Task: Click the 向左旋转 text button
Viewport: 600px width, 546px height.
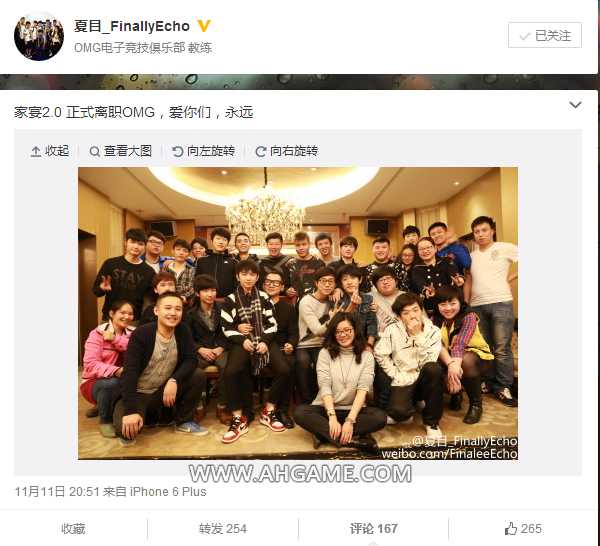Action: tap(211, 151)
